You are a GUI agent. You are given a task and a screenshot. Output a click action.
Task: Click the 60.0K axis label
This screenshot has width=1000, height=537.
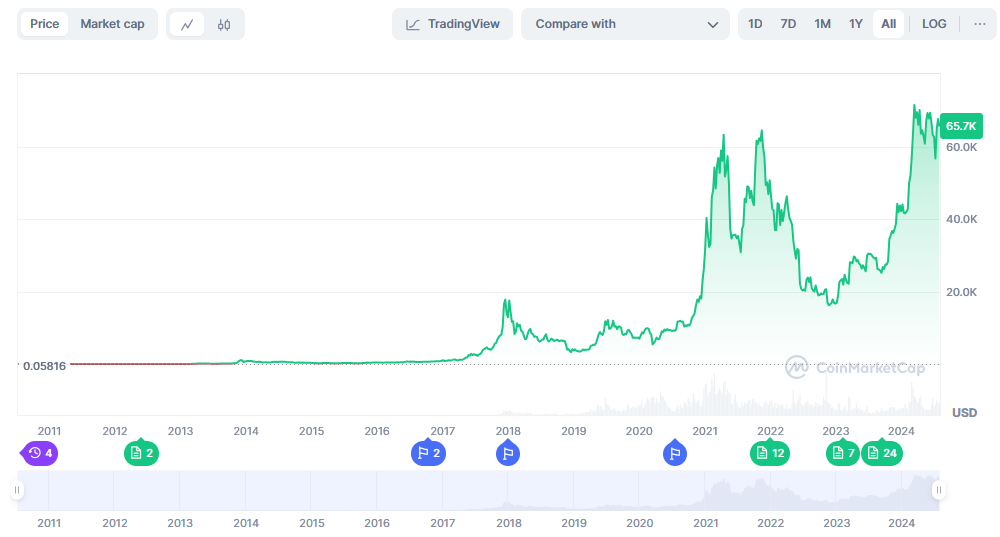click(961, 147)
